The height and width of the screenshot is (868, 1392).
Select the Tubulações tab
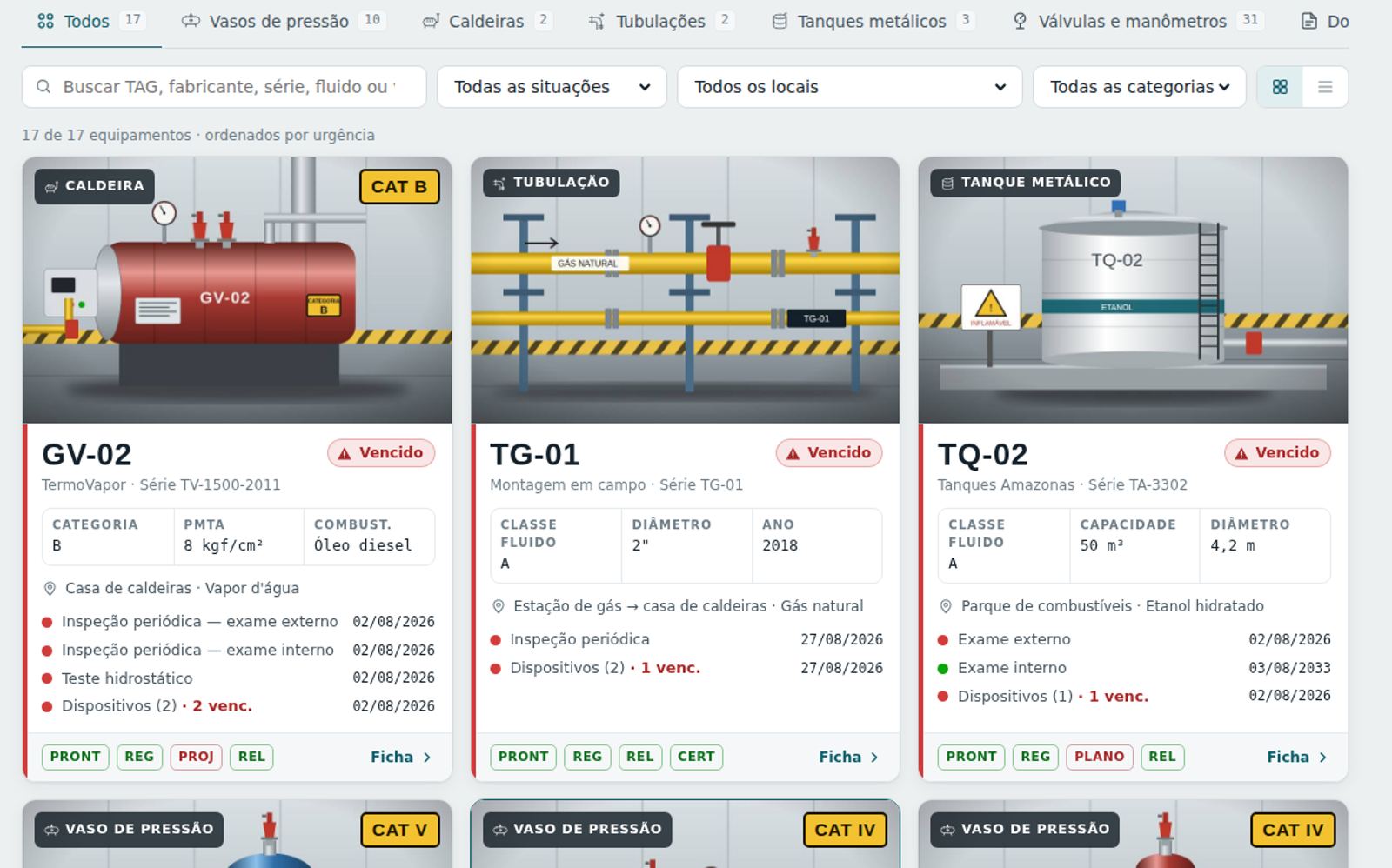661,21
